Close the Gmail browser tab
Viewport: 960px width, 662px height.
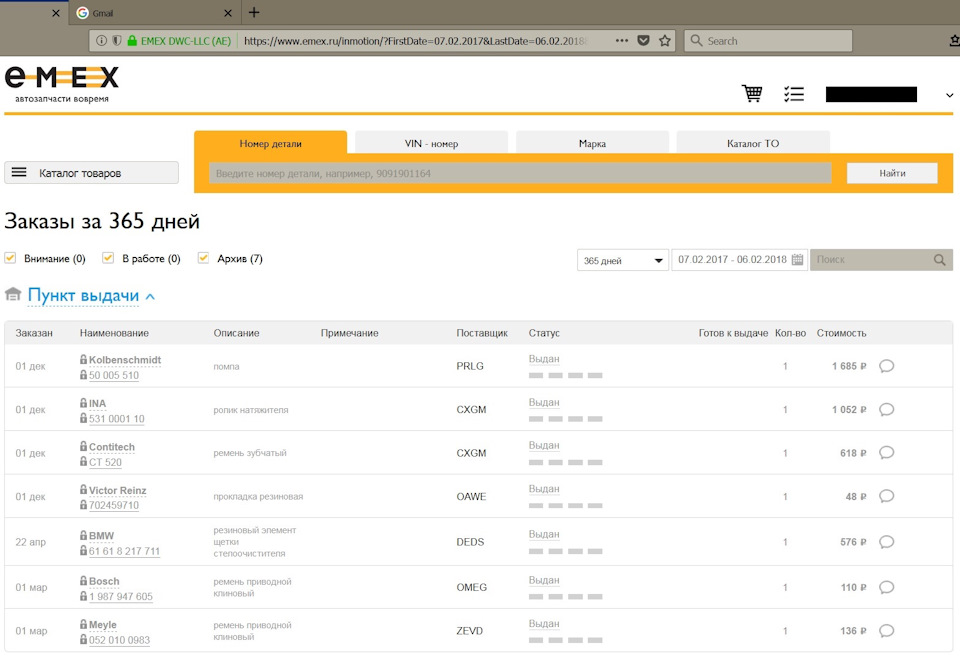[x=228, y=13]
